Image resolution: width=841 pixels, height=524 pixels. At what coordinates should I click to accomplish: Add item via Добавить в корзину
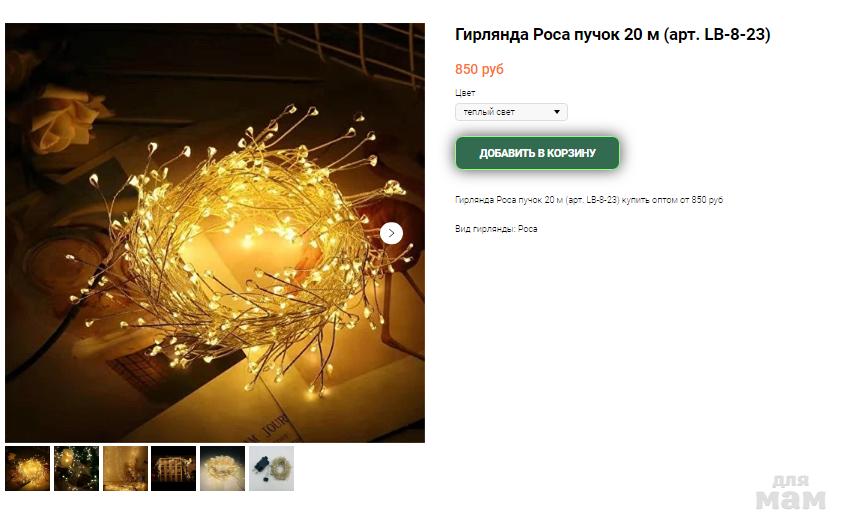pos(537,153)
